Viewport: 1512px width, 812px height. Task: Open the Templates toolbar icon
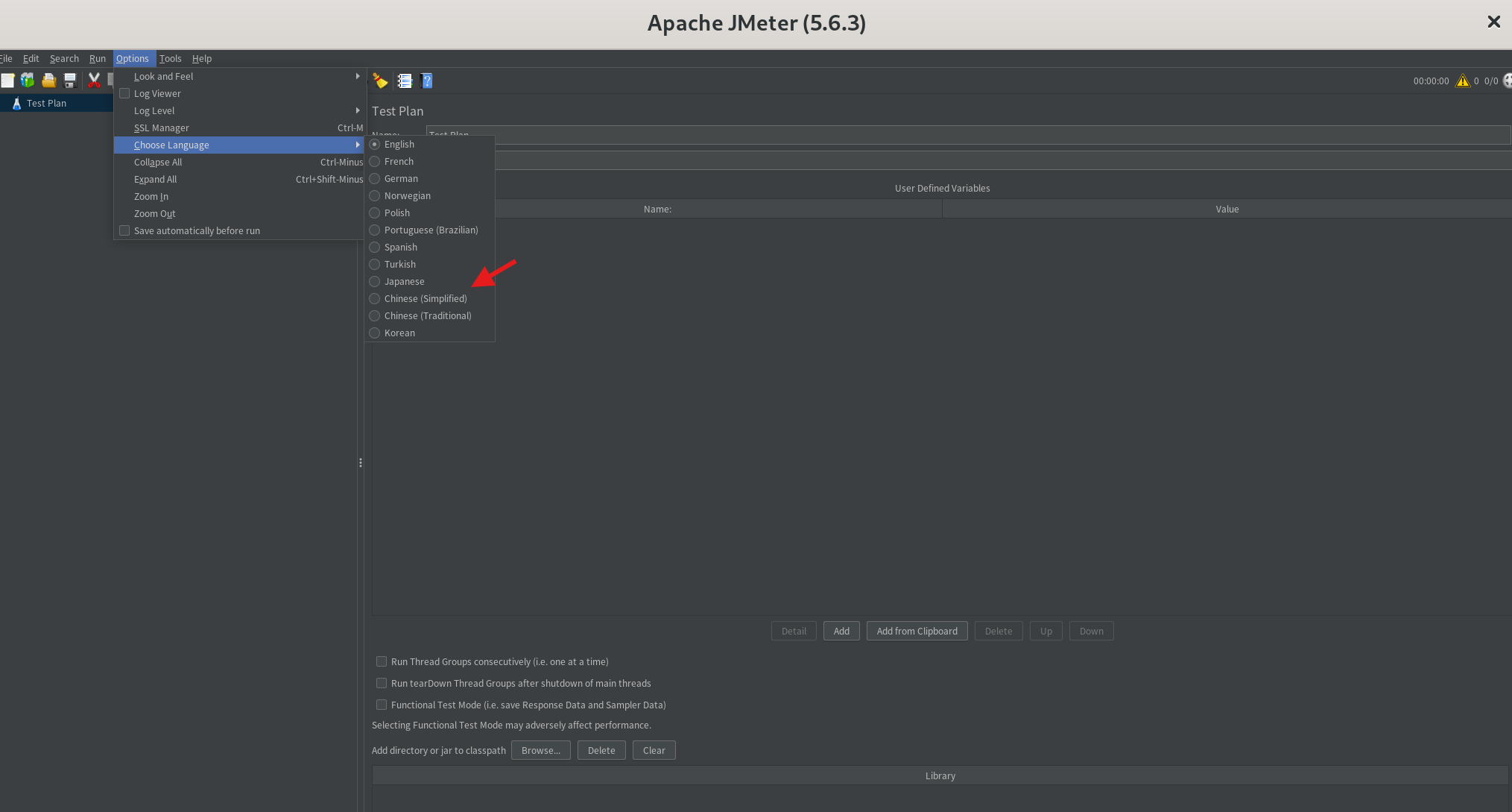(28, 81)
